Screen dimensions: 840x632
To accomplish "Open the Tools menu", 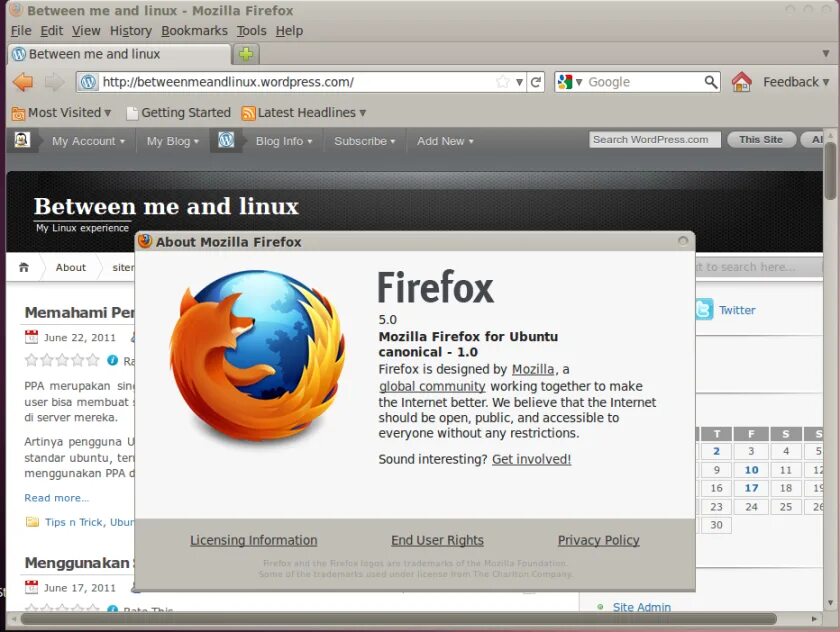I will pyautogui.click(x=251, y=31).
